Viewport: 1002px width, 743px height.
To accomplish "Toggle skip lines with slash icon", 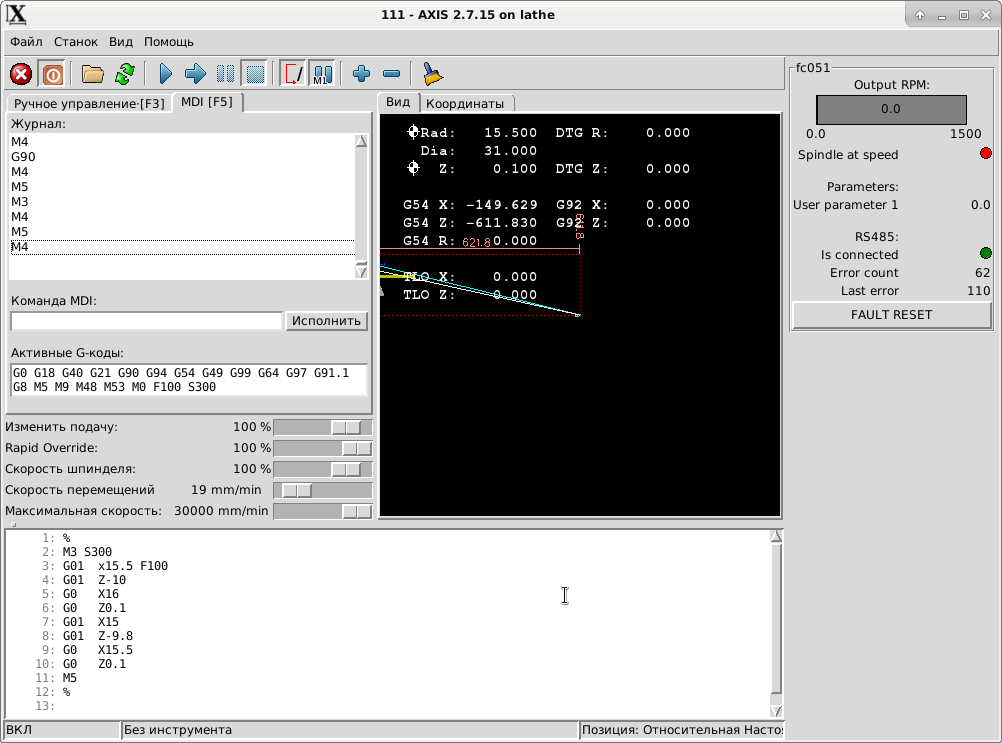I will [x=293, y=74].
